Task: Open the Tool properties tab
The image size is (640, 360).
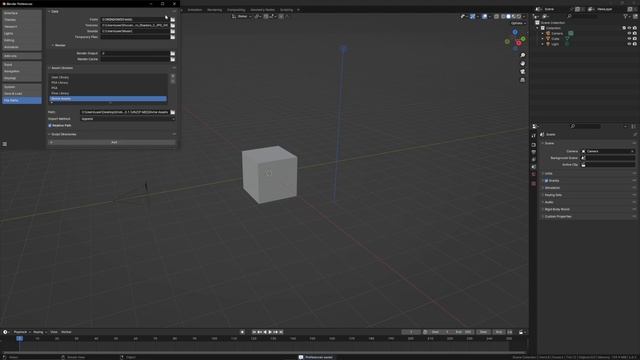Action: tap(533, 136)
